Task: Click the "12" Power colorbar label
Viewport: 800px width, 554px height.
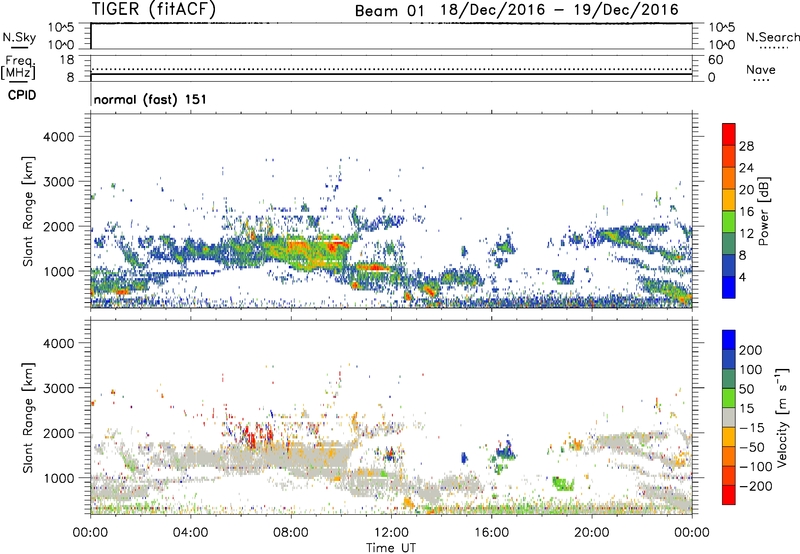Action: pos(746,234)
